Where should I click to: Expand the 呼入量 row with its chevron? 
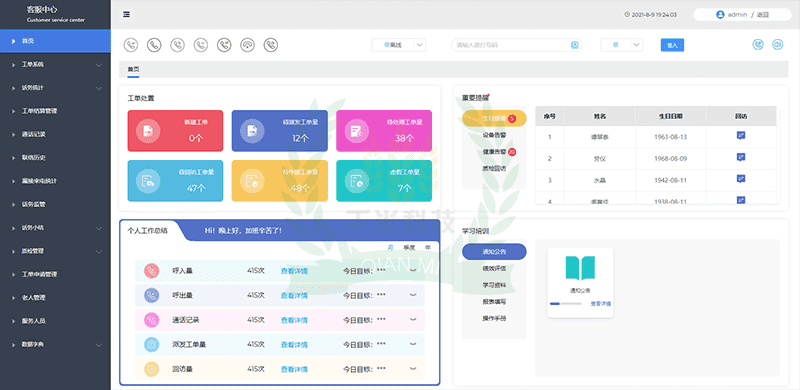coord(413,271)
